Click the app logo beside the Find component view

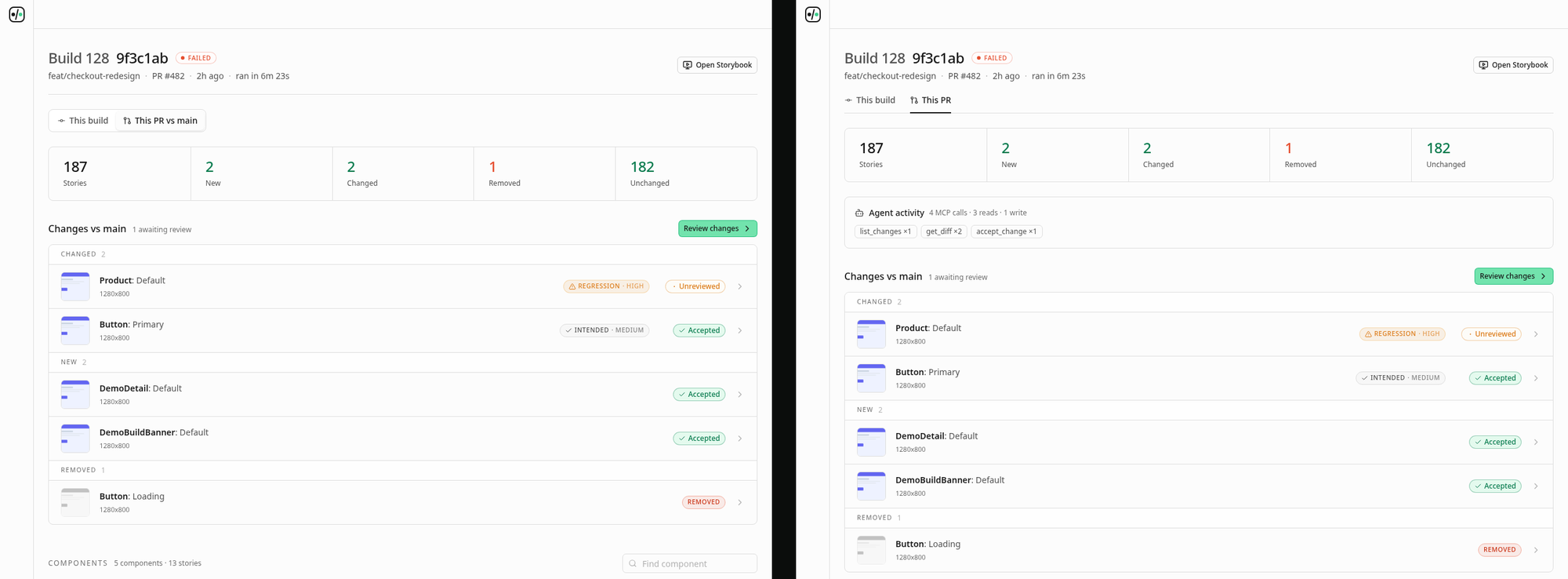pos(16,14)
